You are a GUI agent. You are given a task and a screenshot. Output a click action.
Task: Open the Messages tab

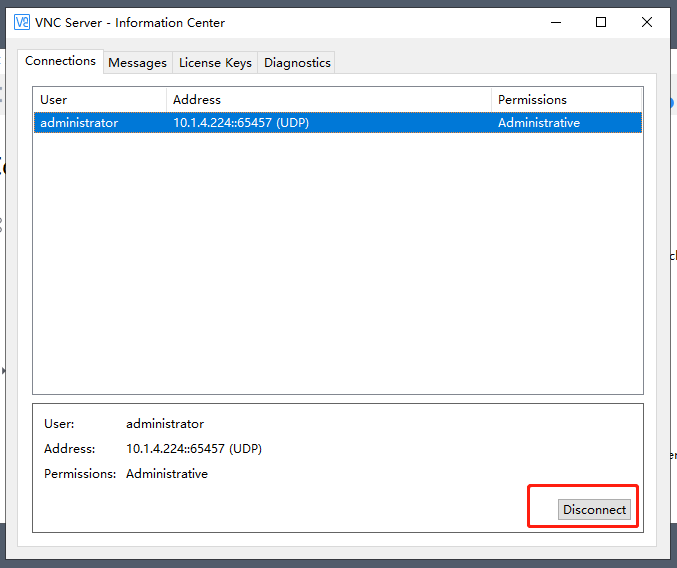click(137, 63)
